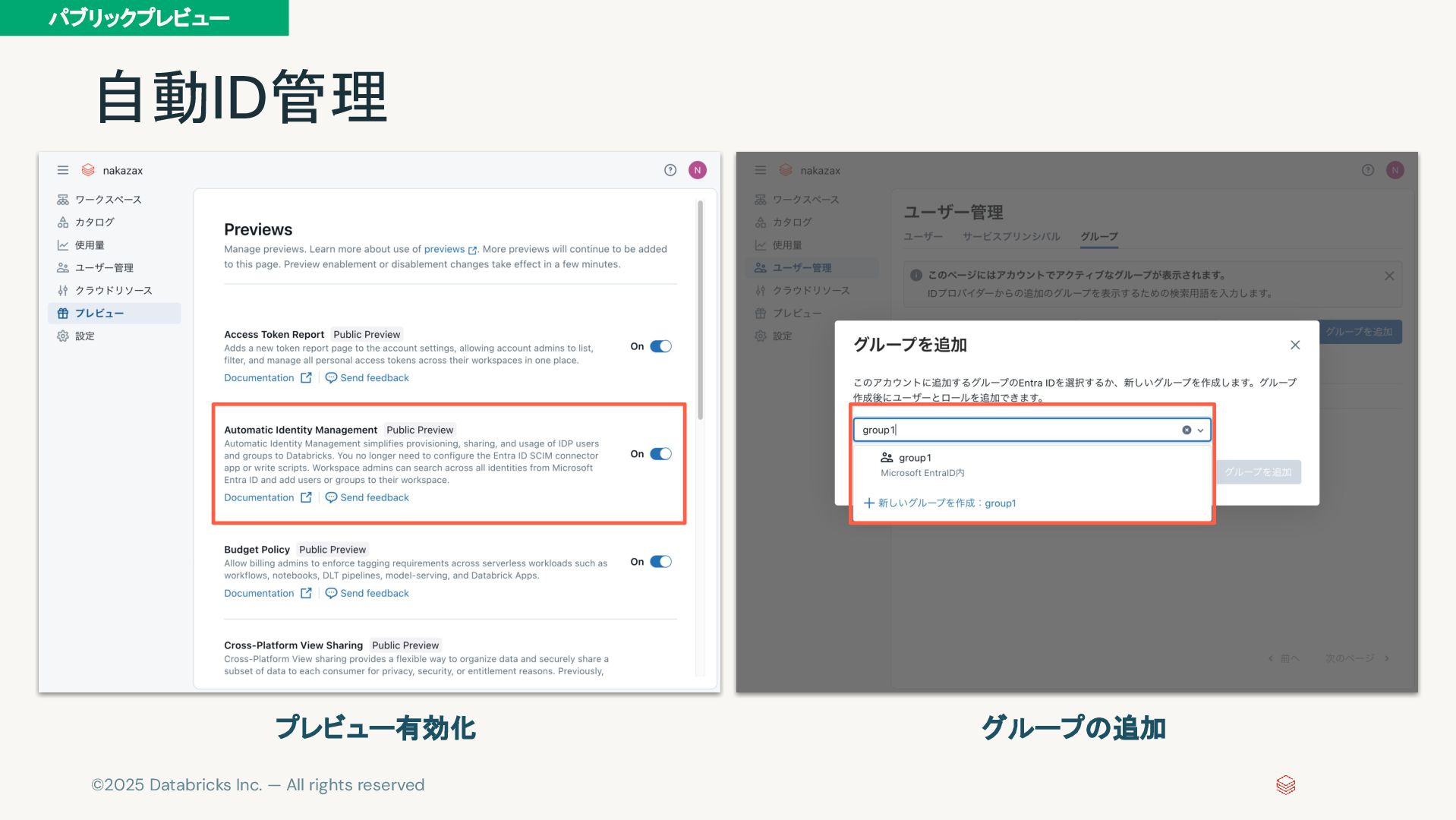Toggle Access Token Report switch off
This screenshot has height=820, width=1456.
pyautogui.click(x=661, y=346)
